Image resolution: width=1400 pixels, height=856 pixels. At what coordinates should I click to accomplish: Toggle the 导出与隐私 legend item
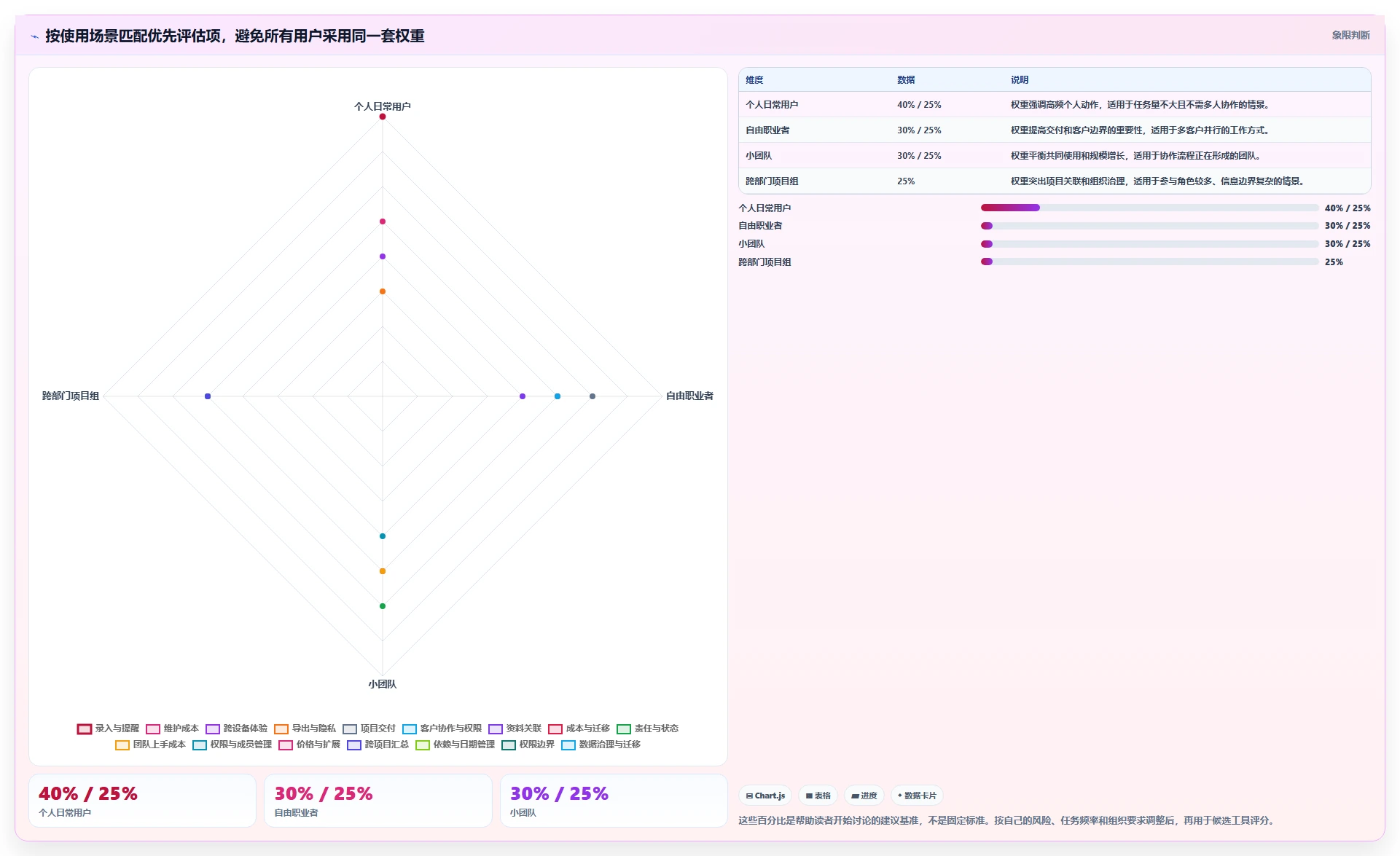point(305,729)
